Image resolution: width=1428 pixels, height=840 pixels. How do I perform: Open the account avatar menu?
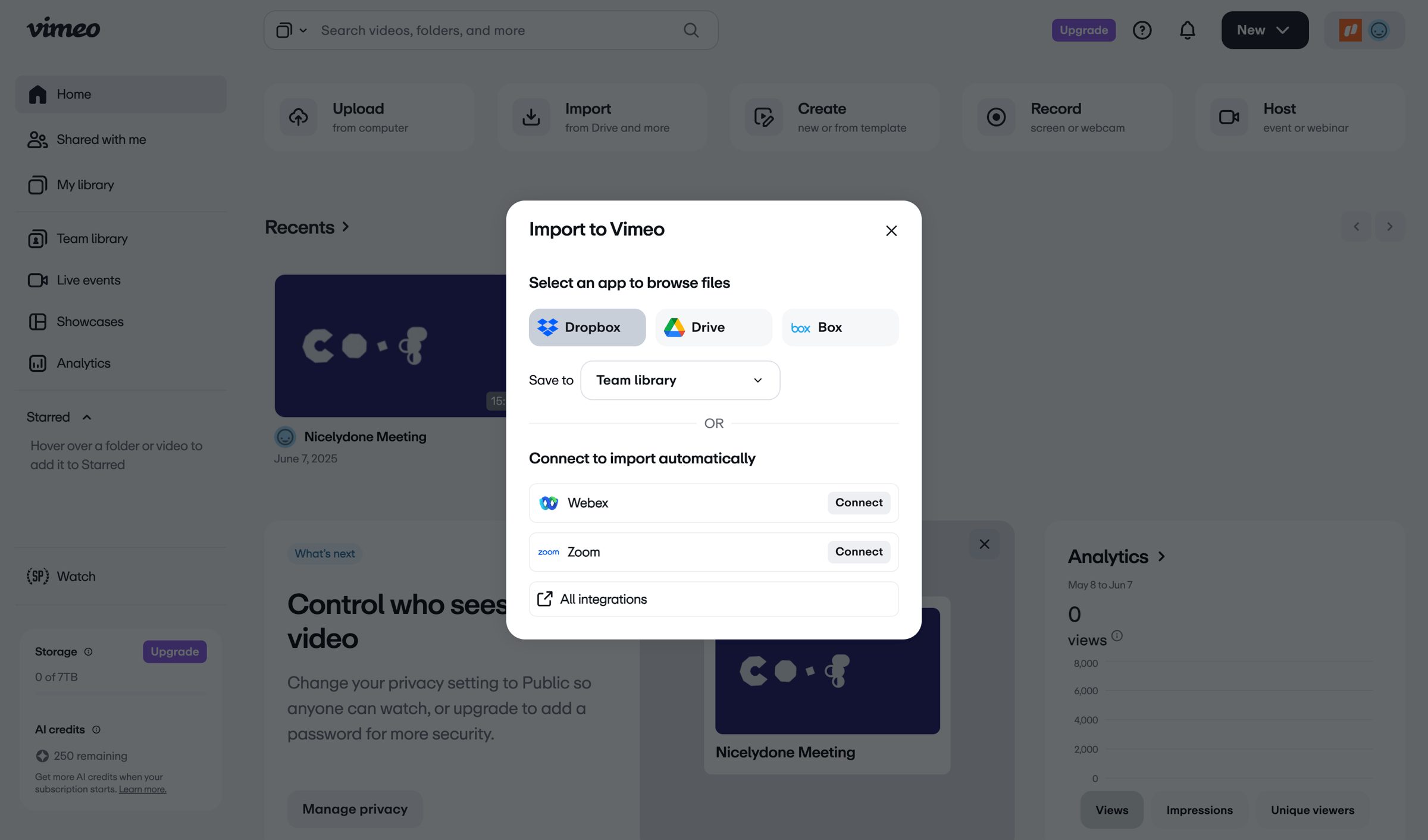click(1364, 30)
